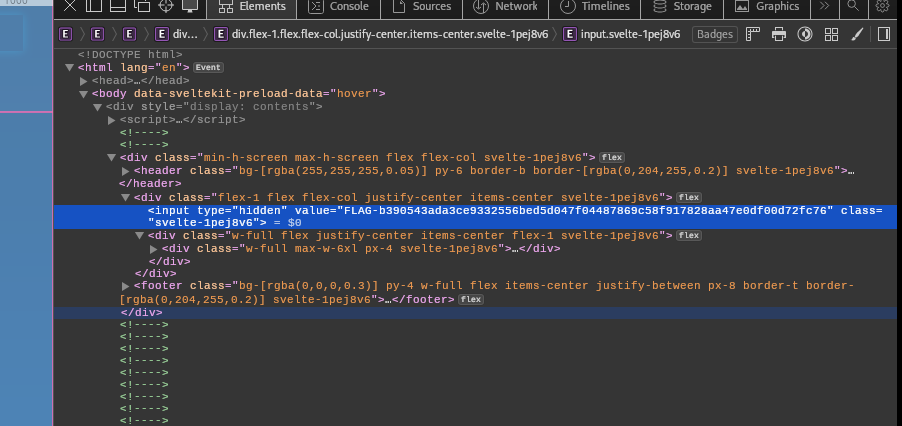Open the Graphics tab
This screenshot has height=426, width=902.
pyautogui.click(x=767, y=7)
